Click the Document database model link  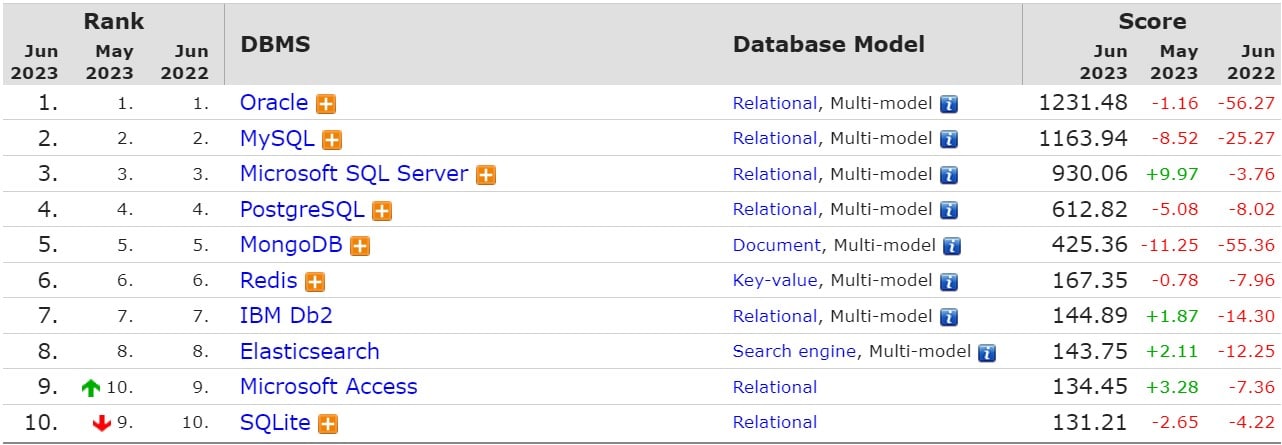click(x=777, y=245)
